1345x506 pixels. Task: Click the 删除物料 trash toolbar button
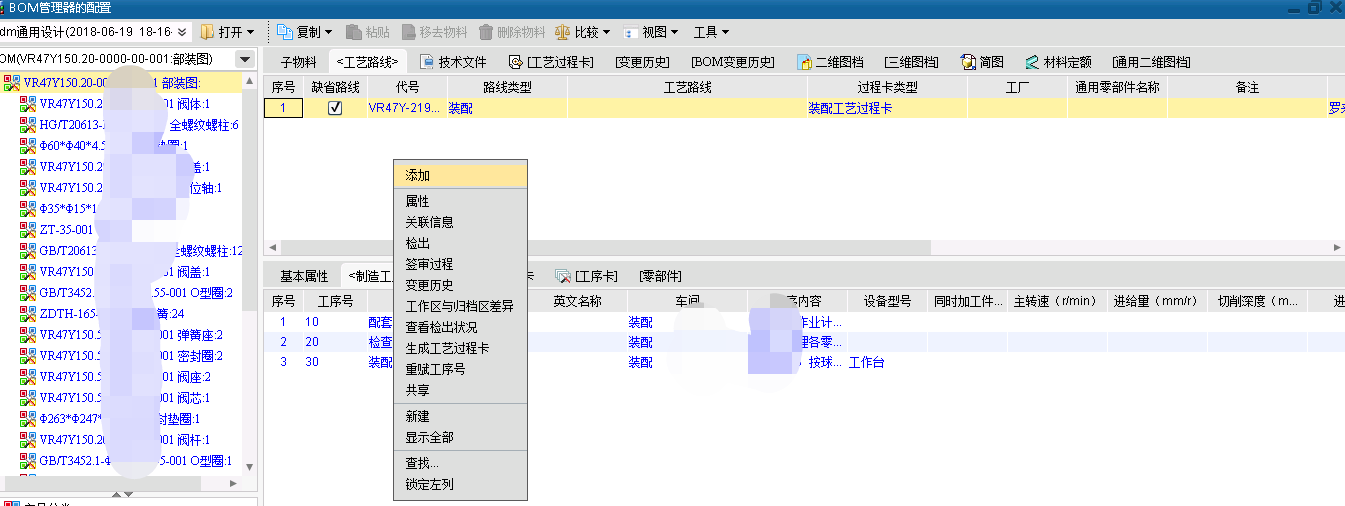click(512, 32)
